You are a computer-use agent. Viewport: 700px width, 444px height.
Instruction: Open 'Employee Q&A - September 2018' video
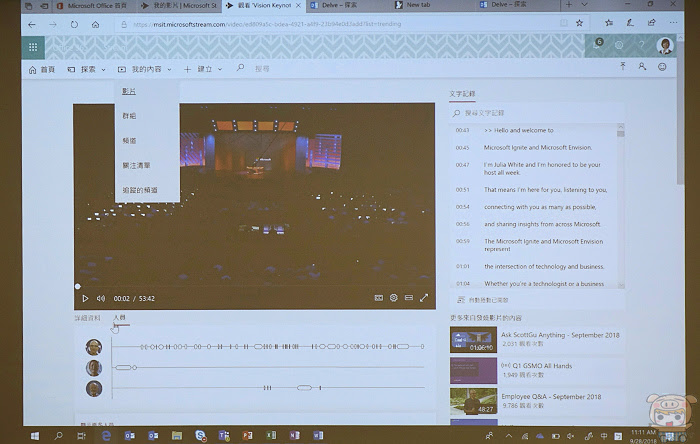(551, 396)
